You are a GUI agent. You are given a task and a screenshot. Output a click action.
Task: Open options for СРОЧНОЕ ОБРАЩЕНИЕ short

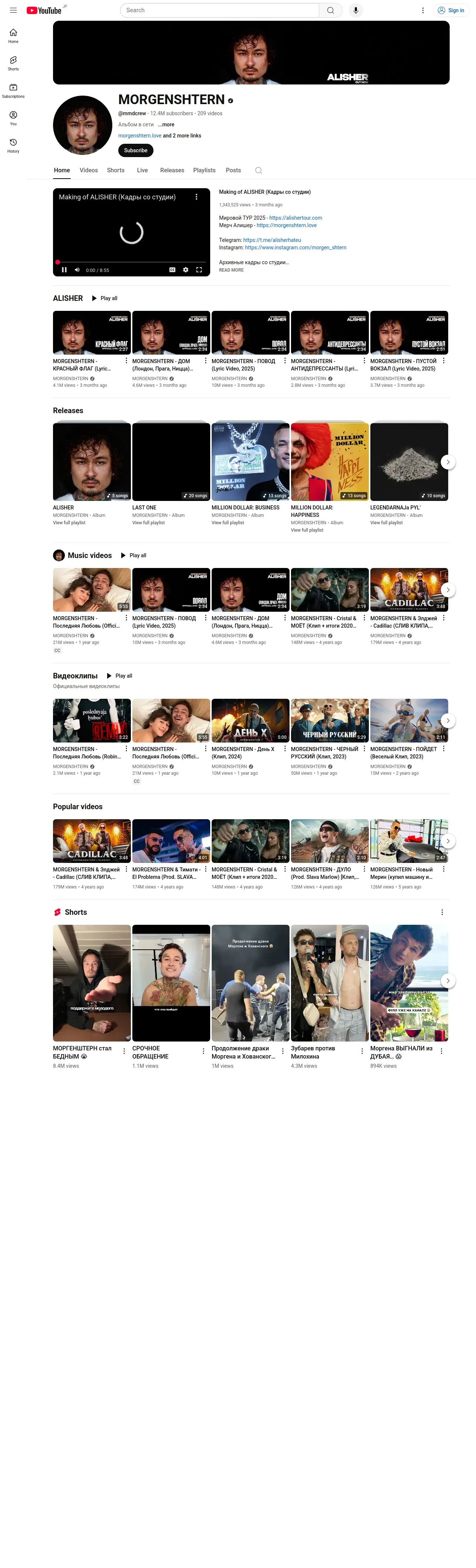[203, 1051]
